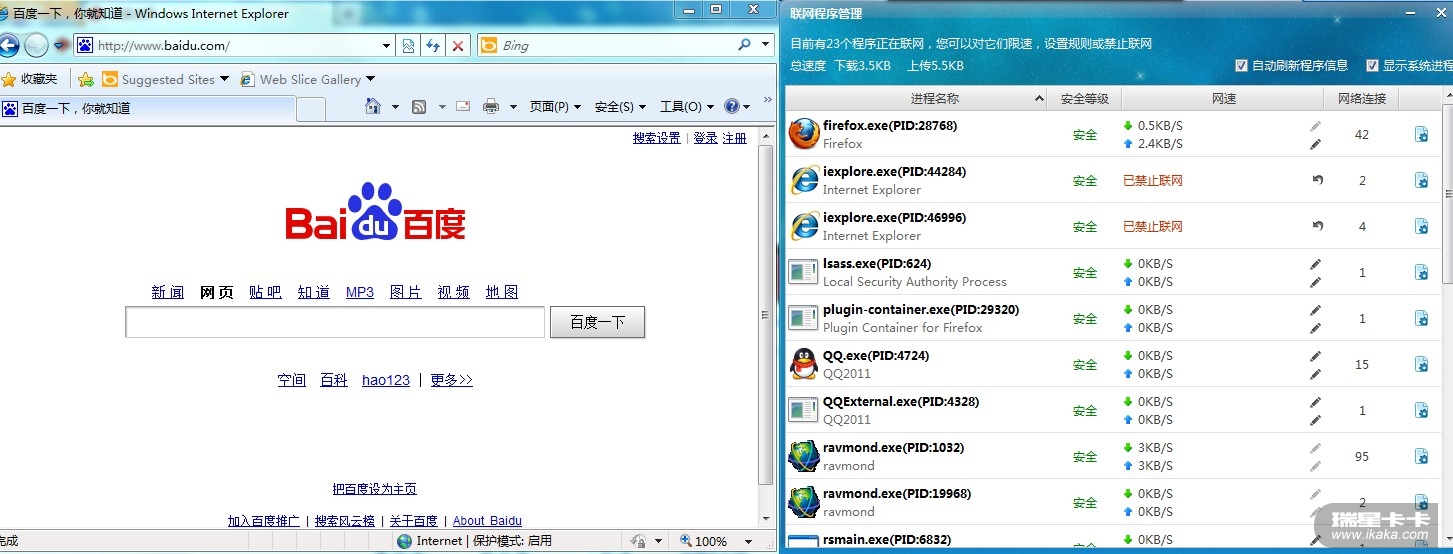1453x554 pixels.
Task: Click the Home icon in IE command bar
Action: [373, 106]
